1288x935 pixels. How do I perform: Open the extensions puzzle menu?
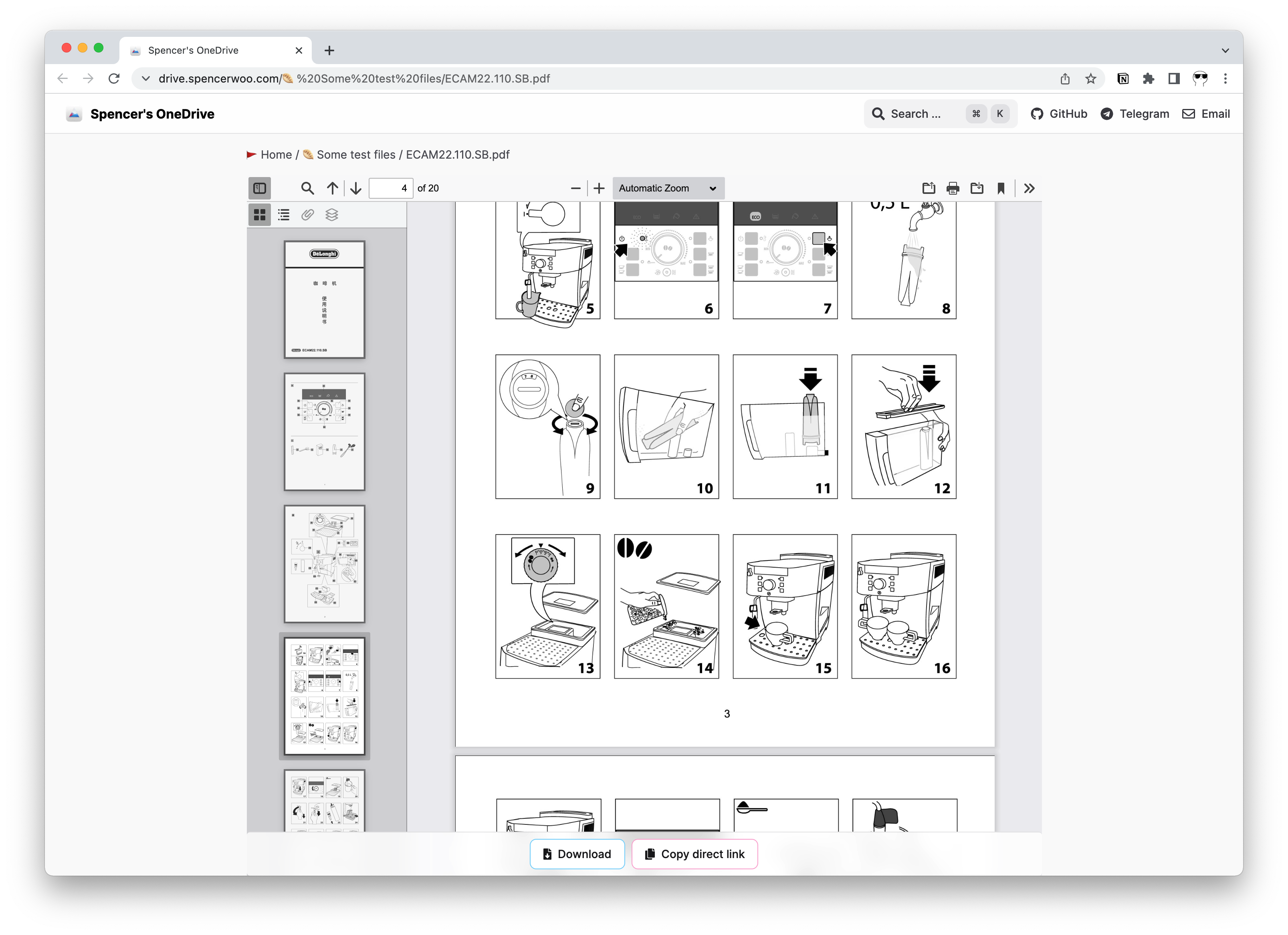click(x=1148, y=79)
